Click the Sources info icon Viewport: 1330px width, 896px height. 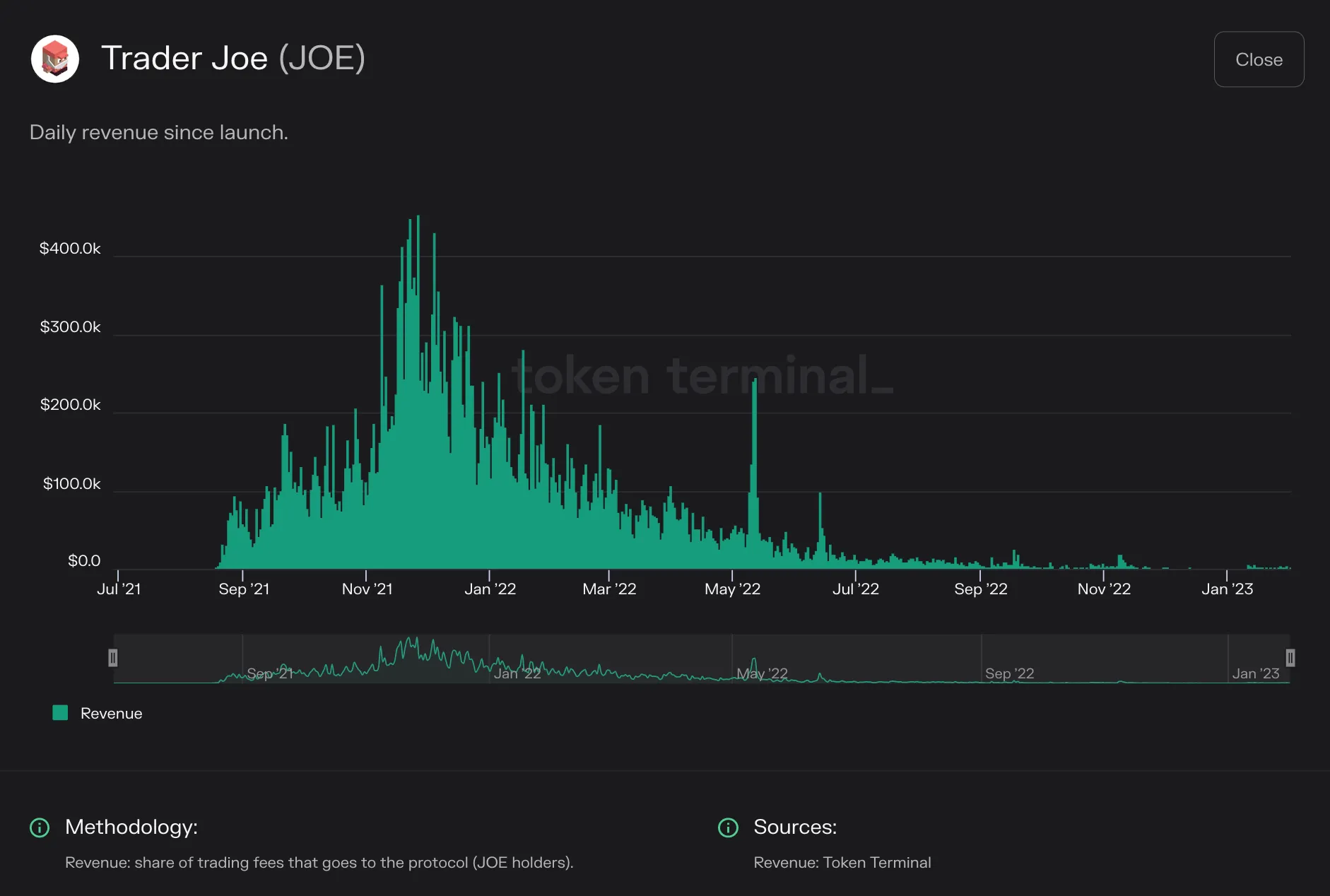point(728,827)
